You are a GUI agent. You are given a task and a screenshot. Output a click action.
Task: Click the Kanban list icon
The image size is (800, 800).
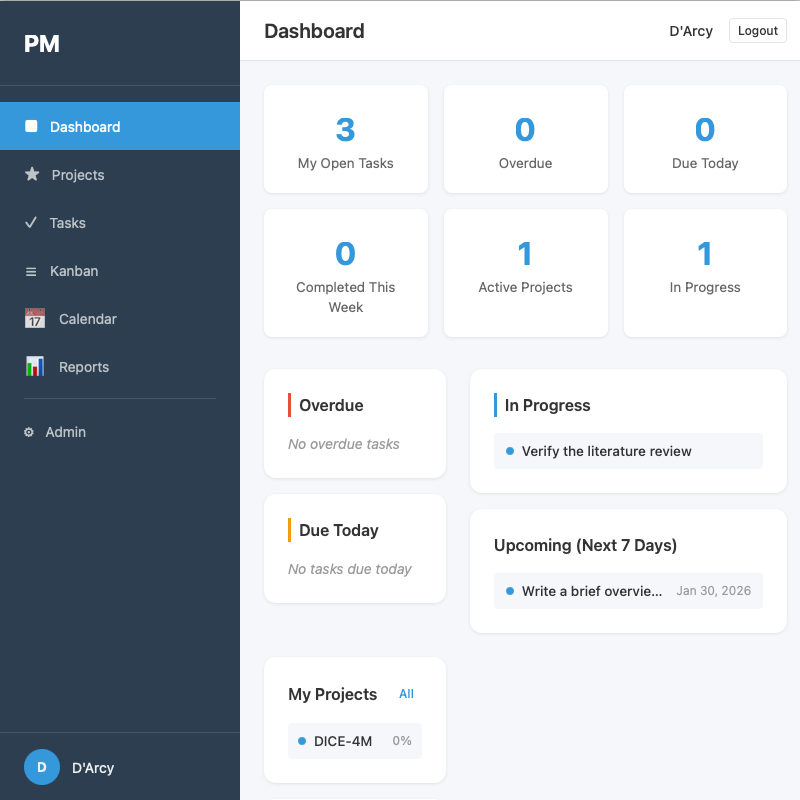[x=31, y=271]
